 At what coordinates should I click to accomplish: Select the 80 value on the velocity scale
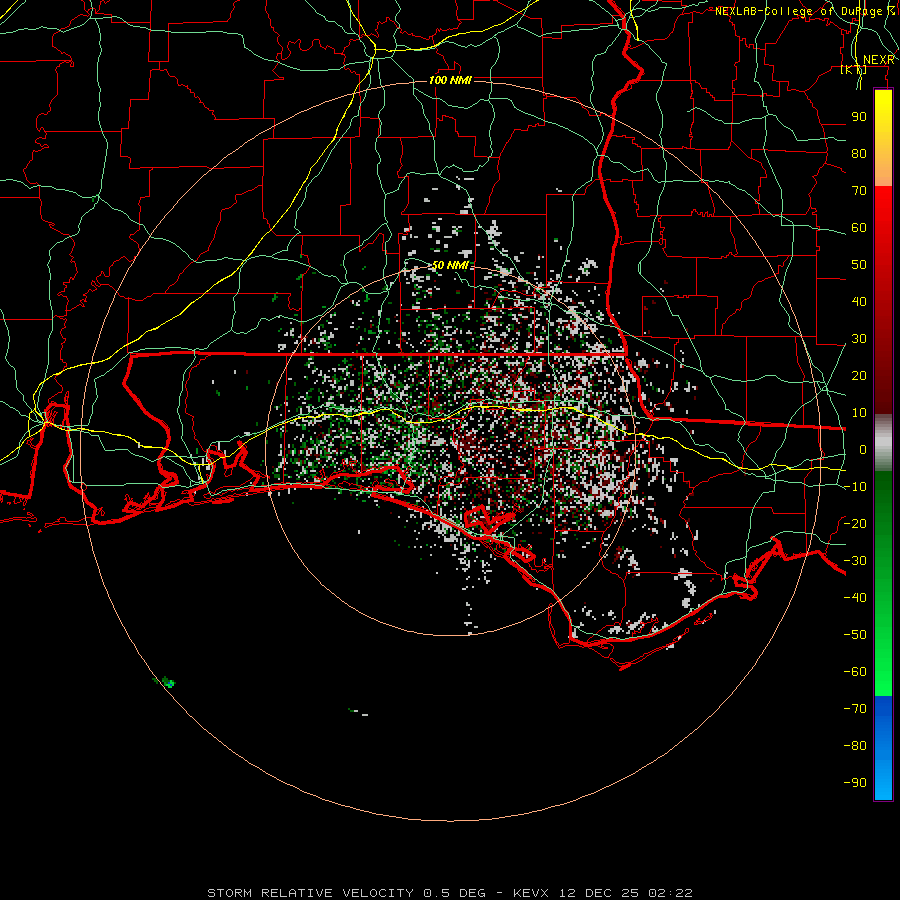pyautogui.click(x=859, y=153)
